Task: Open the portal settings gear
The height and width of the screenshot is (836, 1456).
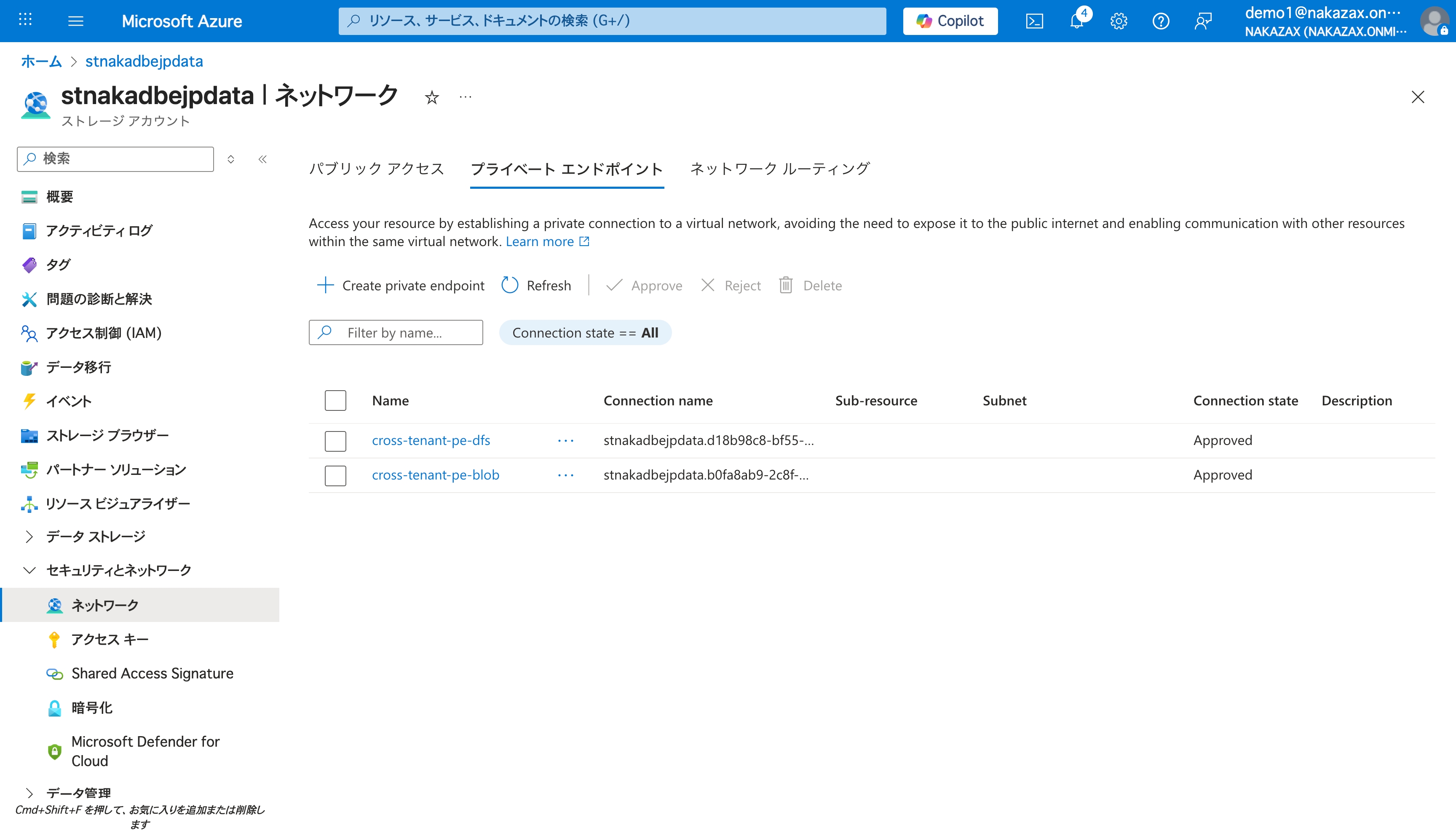Action: click(x=1119, y=21)
